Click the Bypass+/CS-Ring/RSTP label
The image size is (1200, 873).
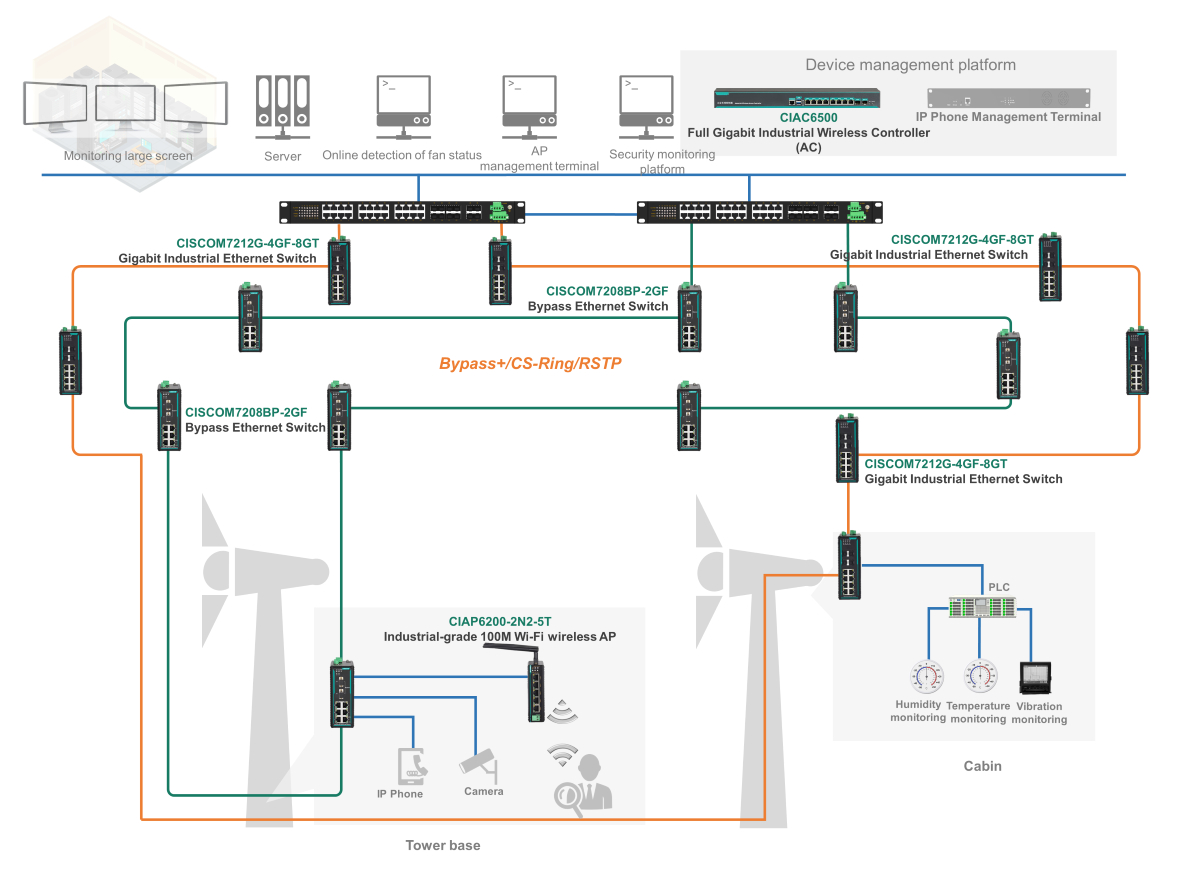pos(530,364)
